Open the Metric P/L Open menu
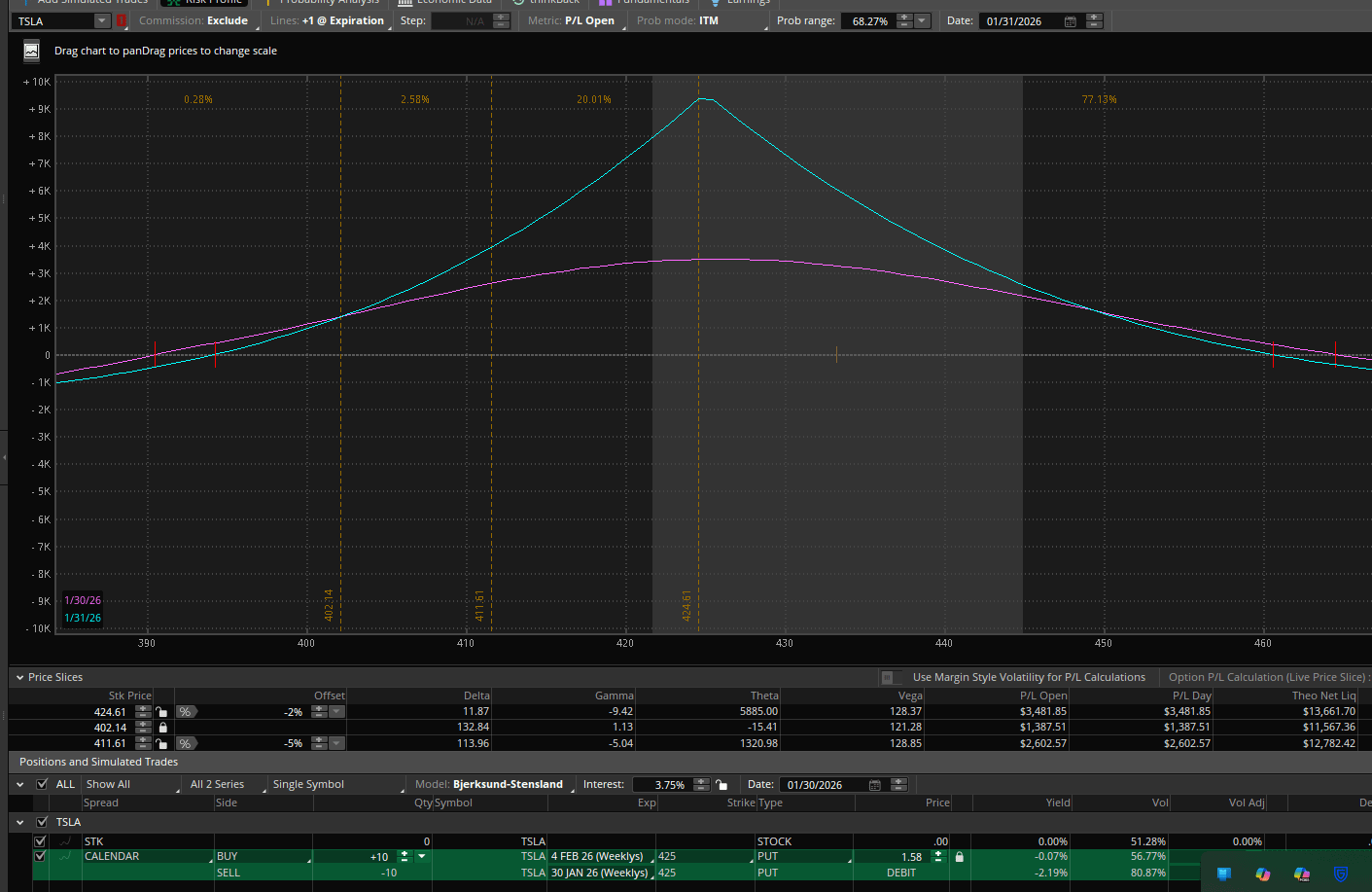1372x892 pixels. tap(574, 20)
